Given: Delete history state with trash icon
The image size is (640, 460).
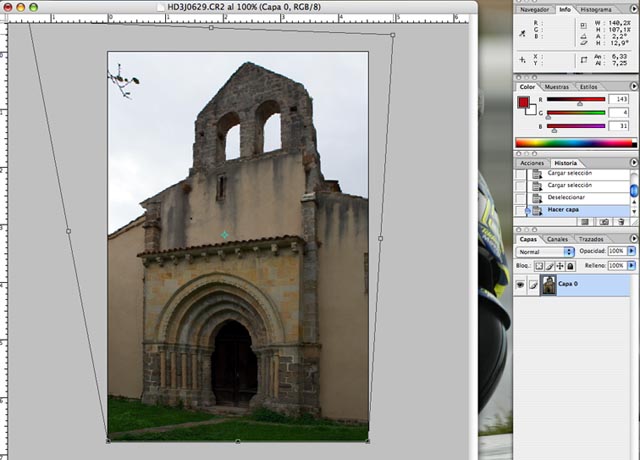Looking at the screenshot, I should click(x=622, y=222).
